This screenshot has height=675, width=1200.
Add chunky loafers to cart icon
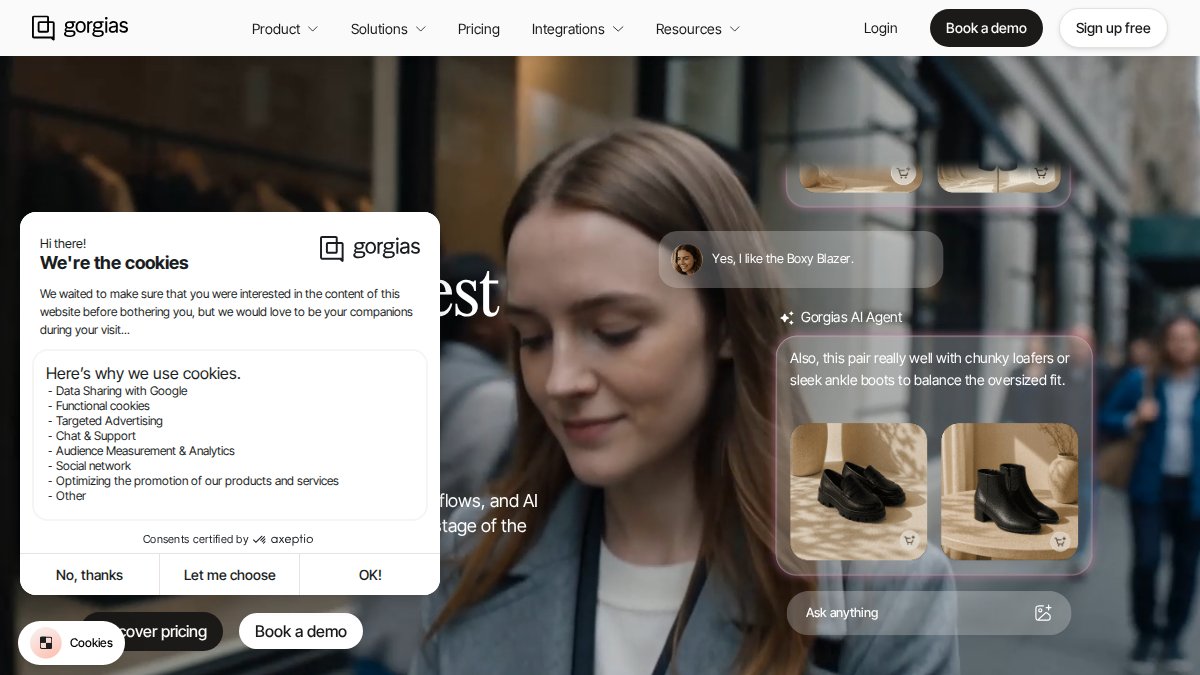pyautogui.click(x=910, y=541)
